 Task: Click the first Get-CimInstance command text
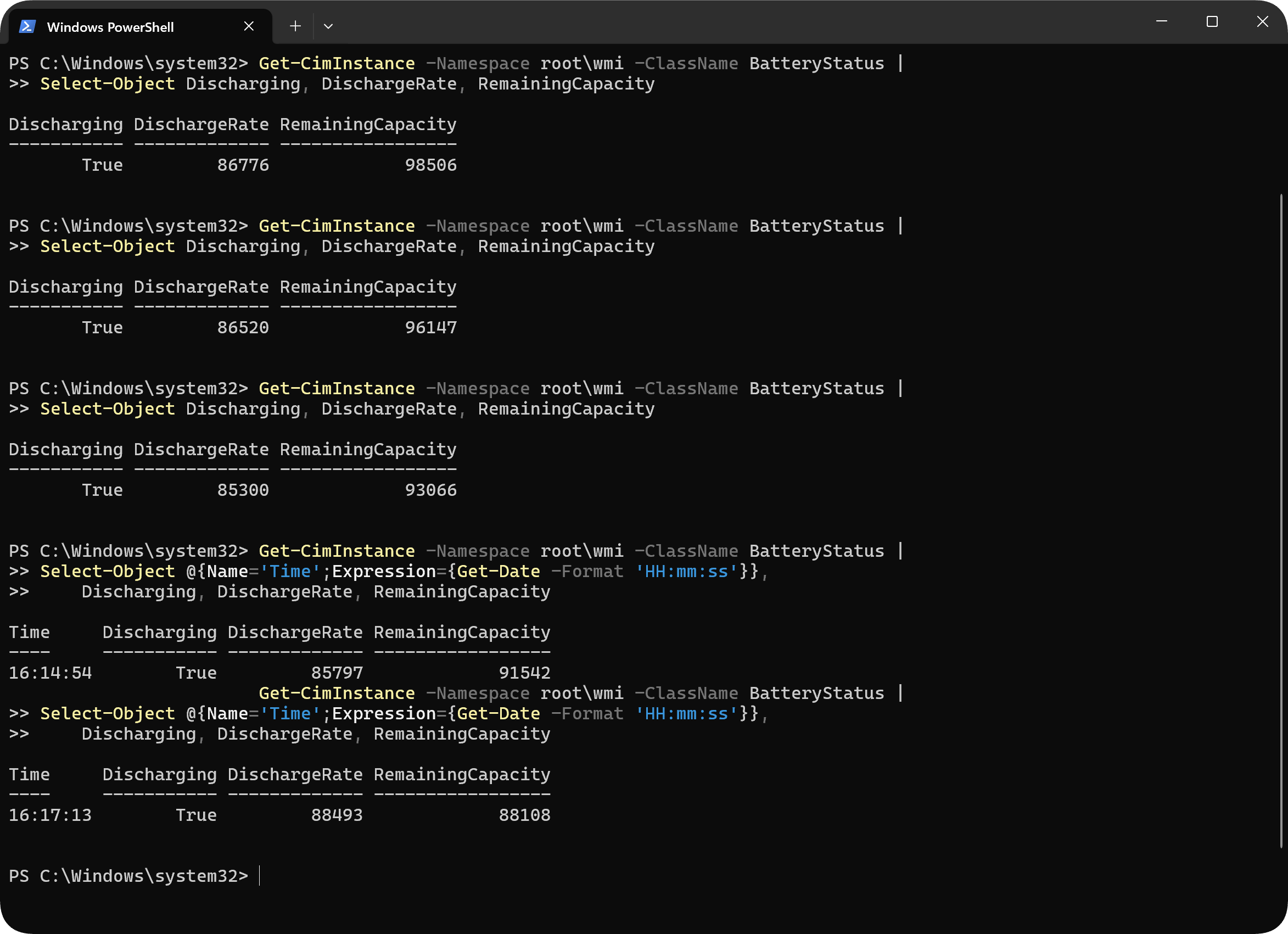(337, 63)
